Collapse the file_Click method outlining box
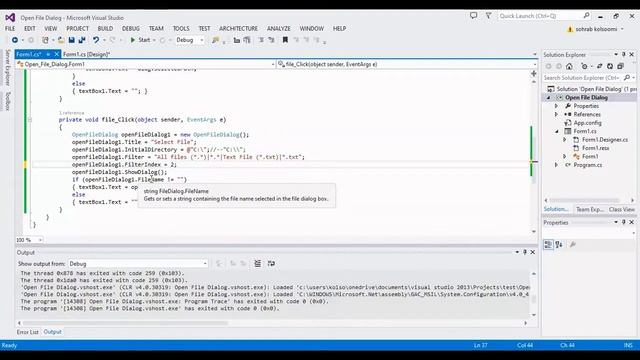Viewport: 640px width, 360px height. point(30,120)
